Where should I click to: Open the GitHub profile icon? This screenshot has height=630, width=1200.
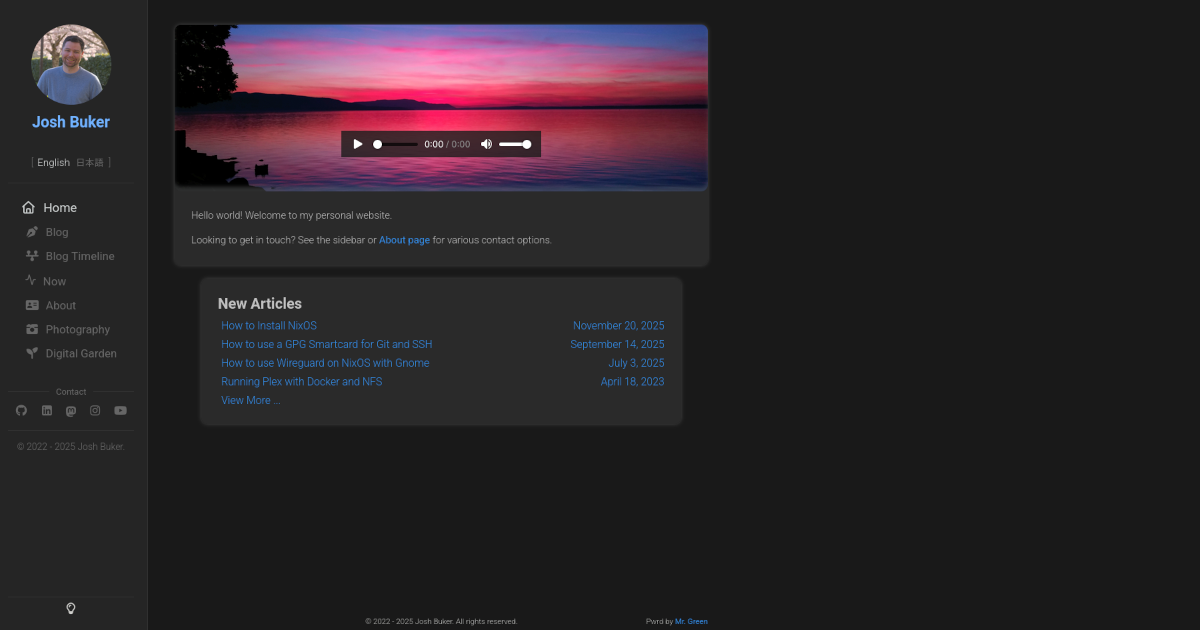point(21,410)
